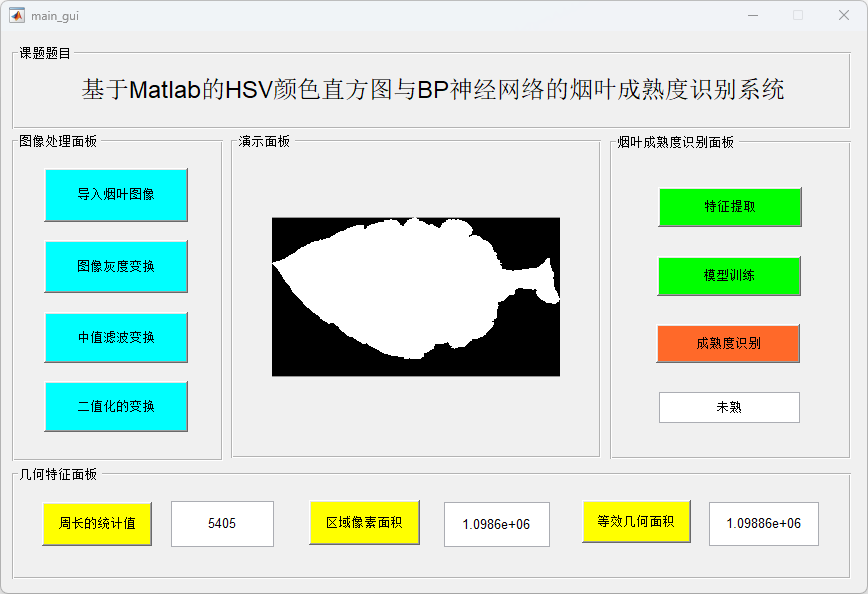Calculate 区域像素面积

(364, 523)
